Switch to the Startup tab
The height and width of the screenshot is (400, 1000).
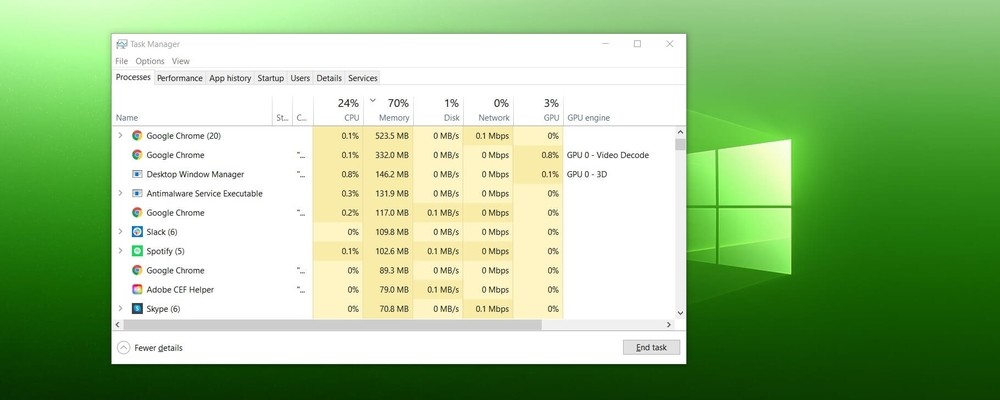click(x=270, y=78)
